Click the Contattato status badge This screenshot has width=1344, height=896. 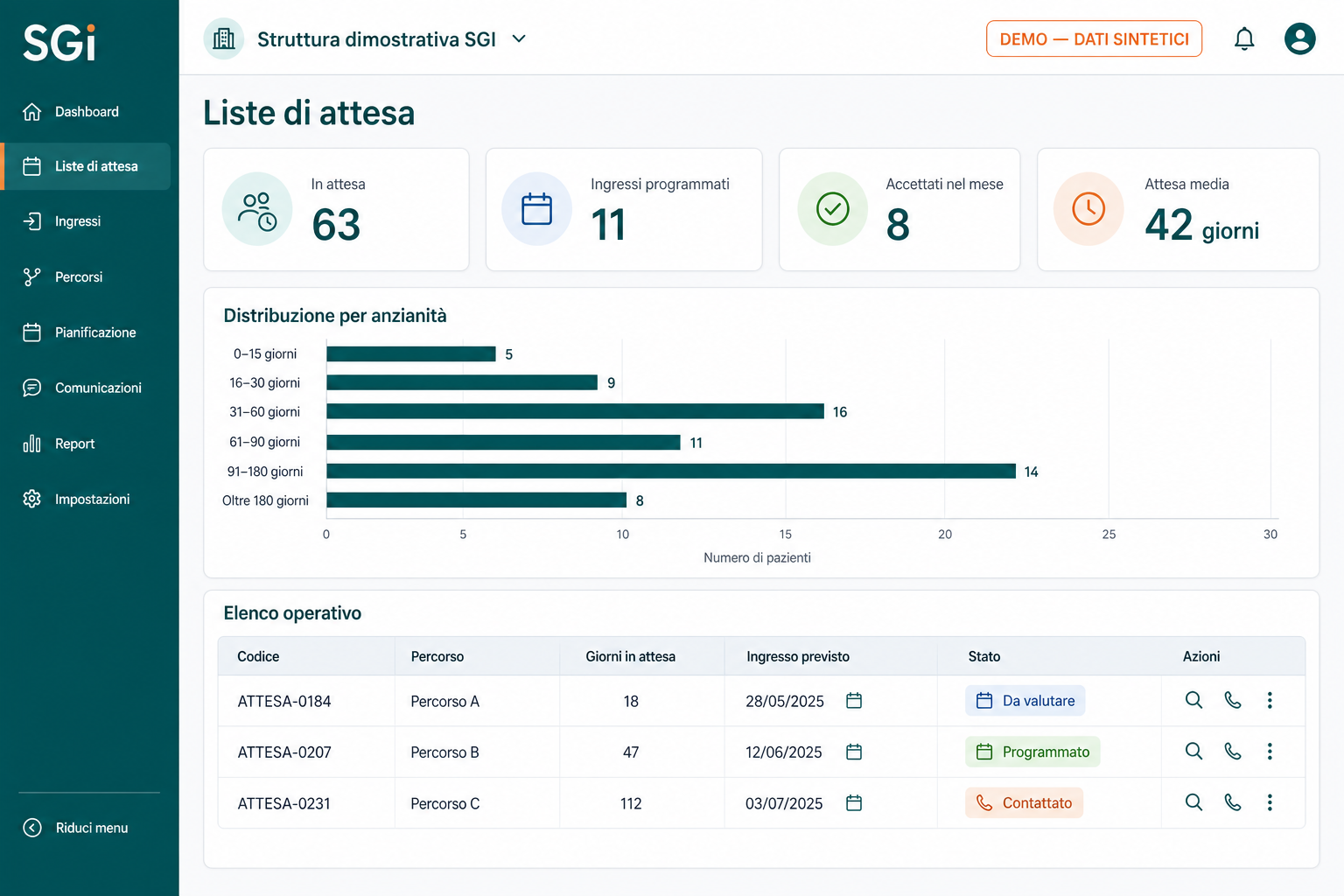(1024, 803)
